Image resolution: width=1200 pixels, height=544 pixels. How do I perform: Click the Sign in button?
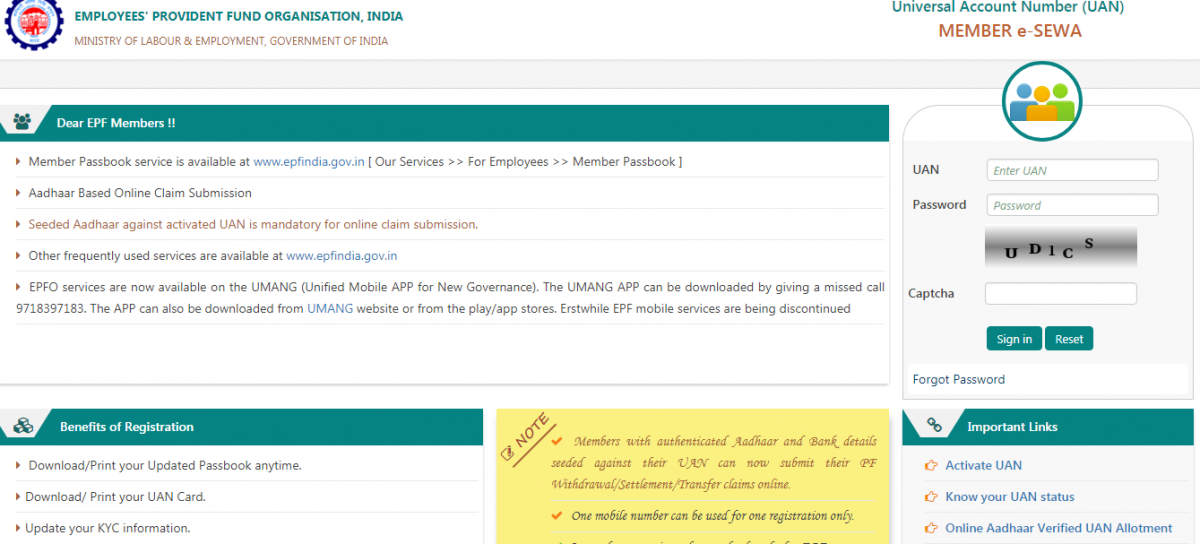click(x=1014, y=339)
